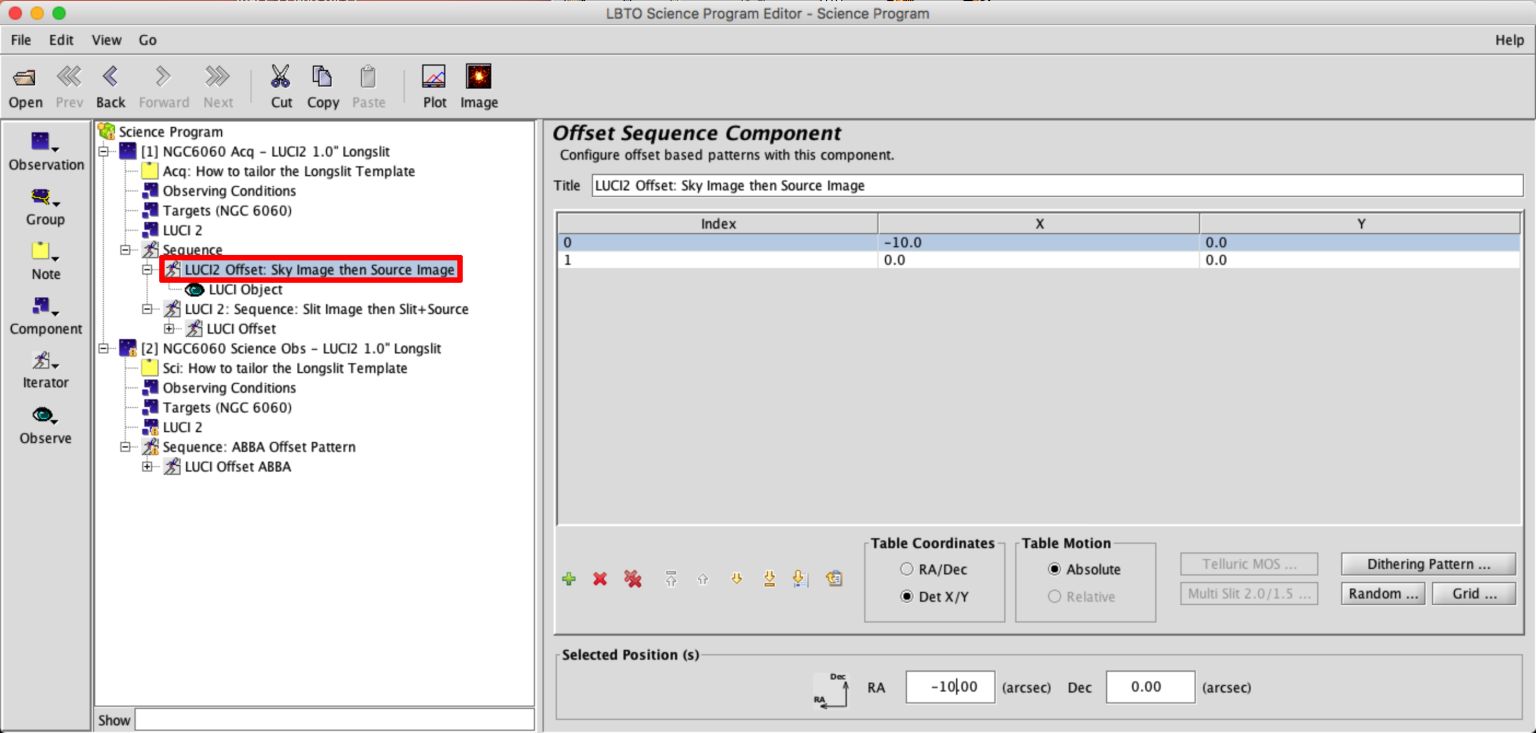The width and height of the screenshot is (1536, 733).
Task: Expand the LUCI Offset ABBA node
Action: (x=147, y=466)
